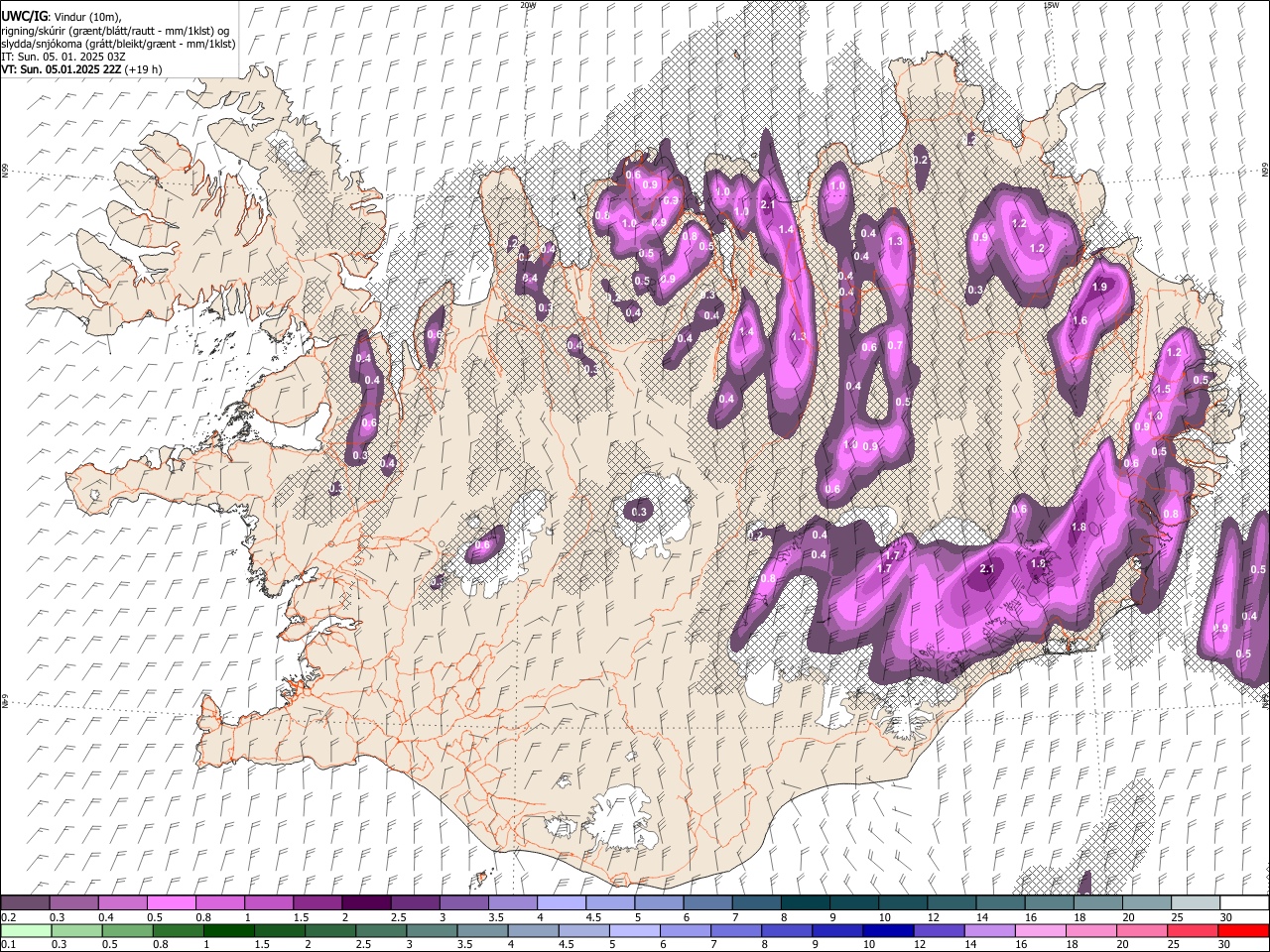Click the '2.1' value in the southeast snow band
This screenshot has width=1270, height=952.
click(986, 569)
